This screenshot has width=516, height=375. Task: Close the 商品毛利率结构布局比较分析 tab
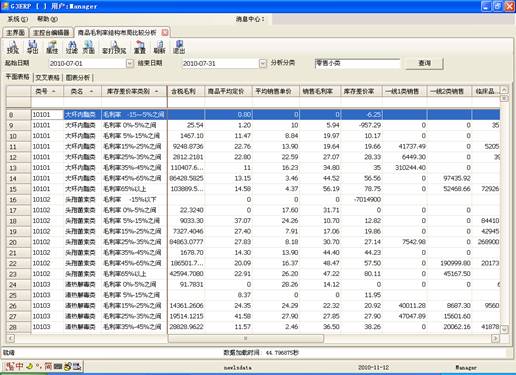click(x=165, y=32)
